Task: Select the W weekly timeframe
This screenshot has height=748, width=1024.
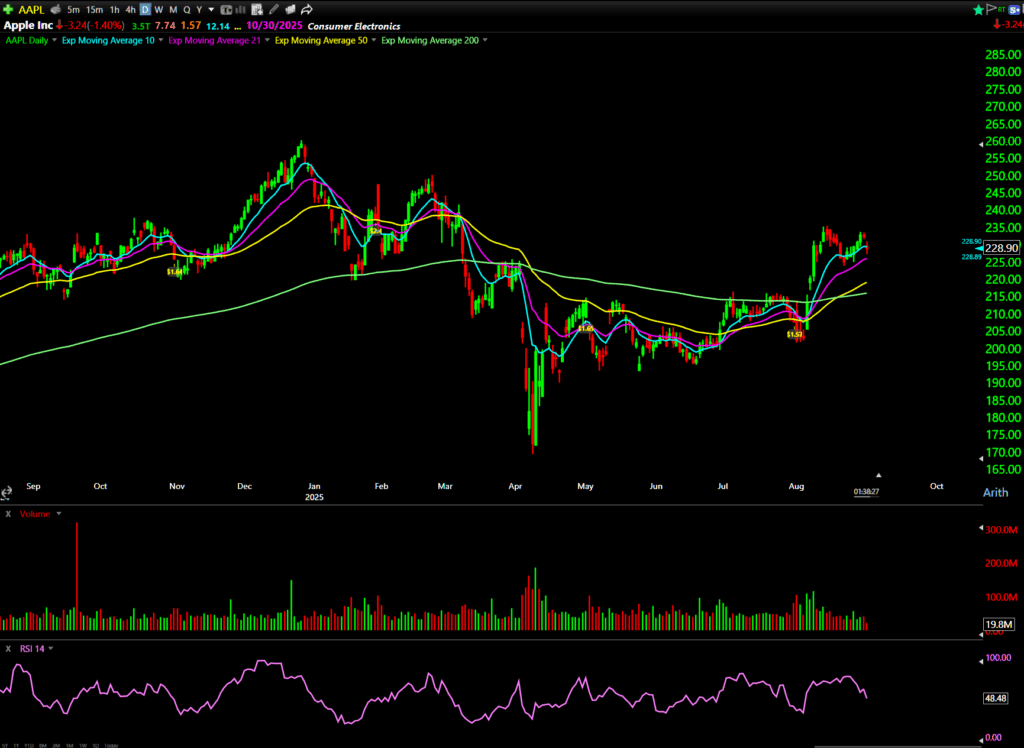Action: point(159,10)
